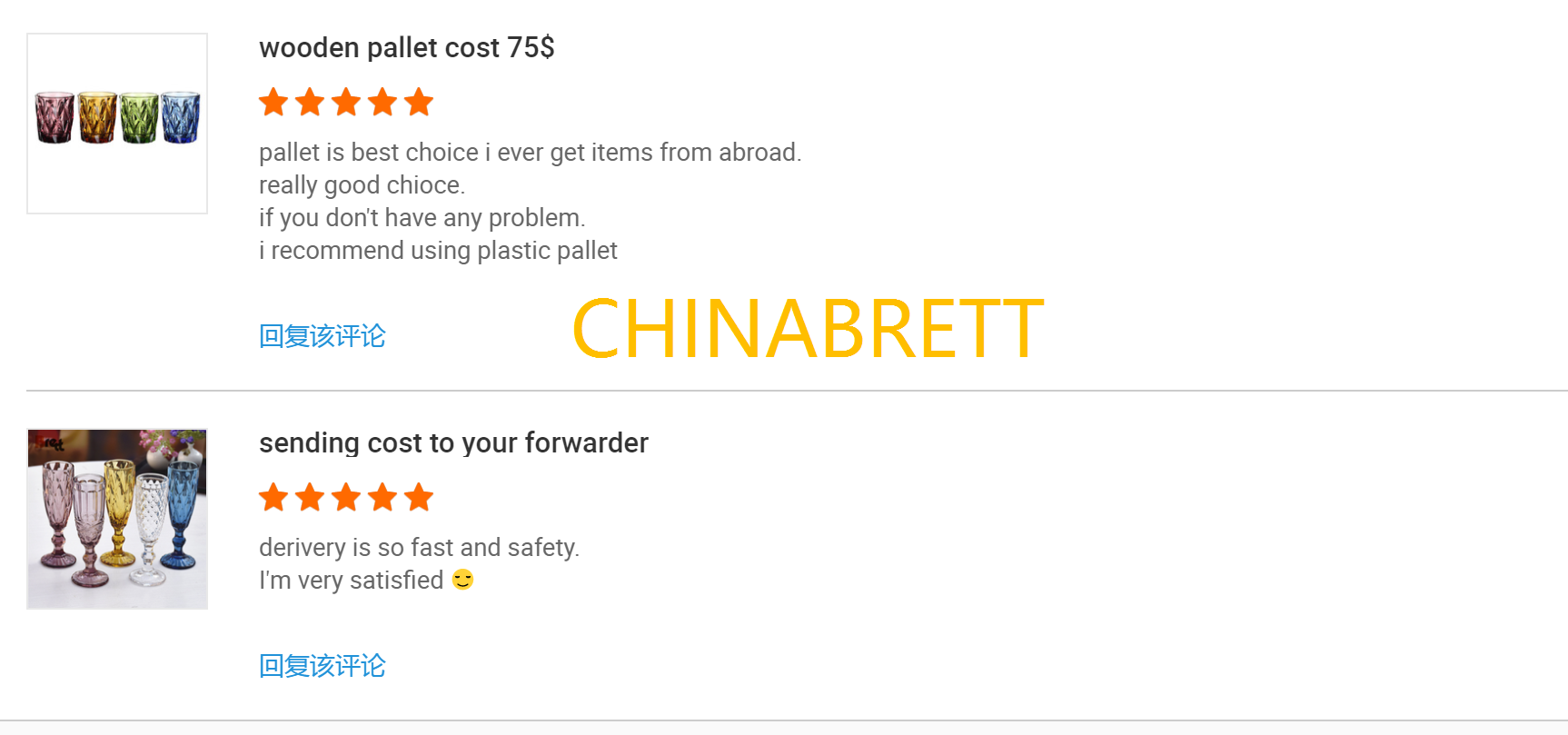Click the middle star in the wooden pallet review
The image size is (1568, 735).
346,102
